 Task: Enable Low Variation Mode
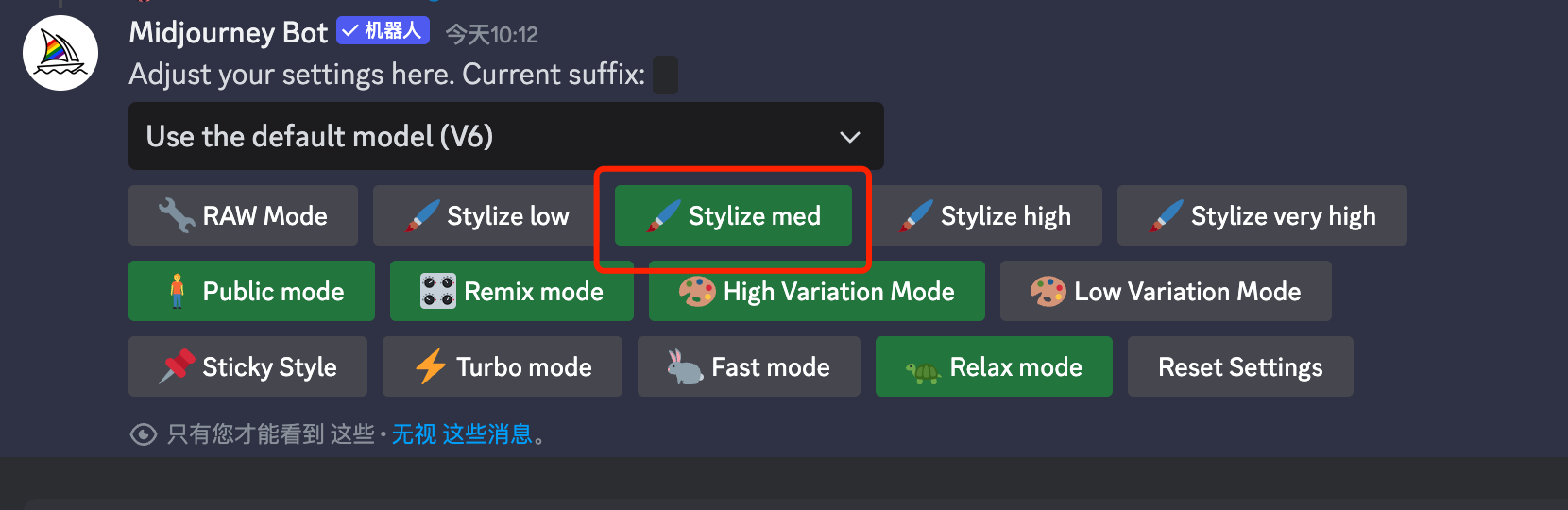(1166, 291)
